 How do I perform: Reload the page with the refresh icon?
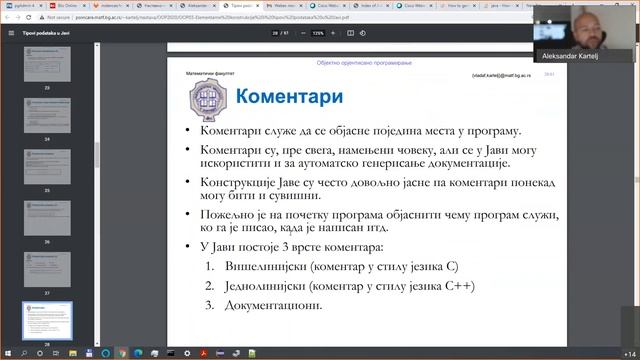coord(29,18)
